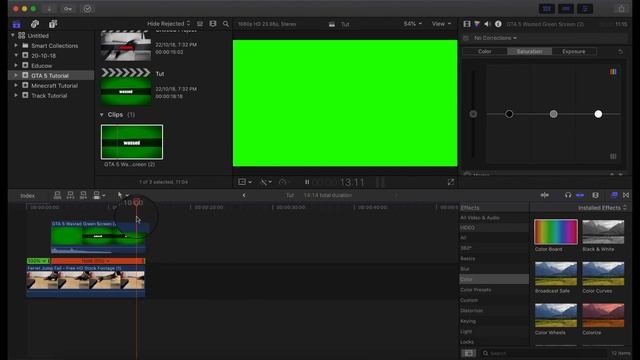The height and width of the screenshot is (360, 640).
Task: Open clip appearance icon in timeline toolbar
Action: (x=596, y=195)
